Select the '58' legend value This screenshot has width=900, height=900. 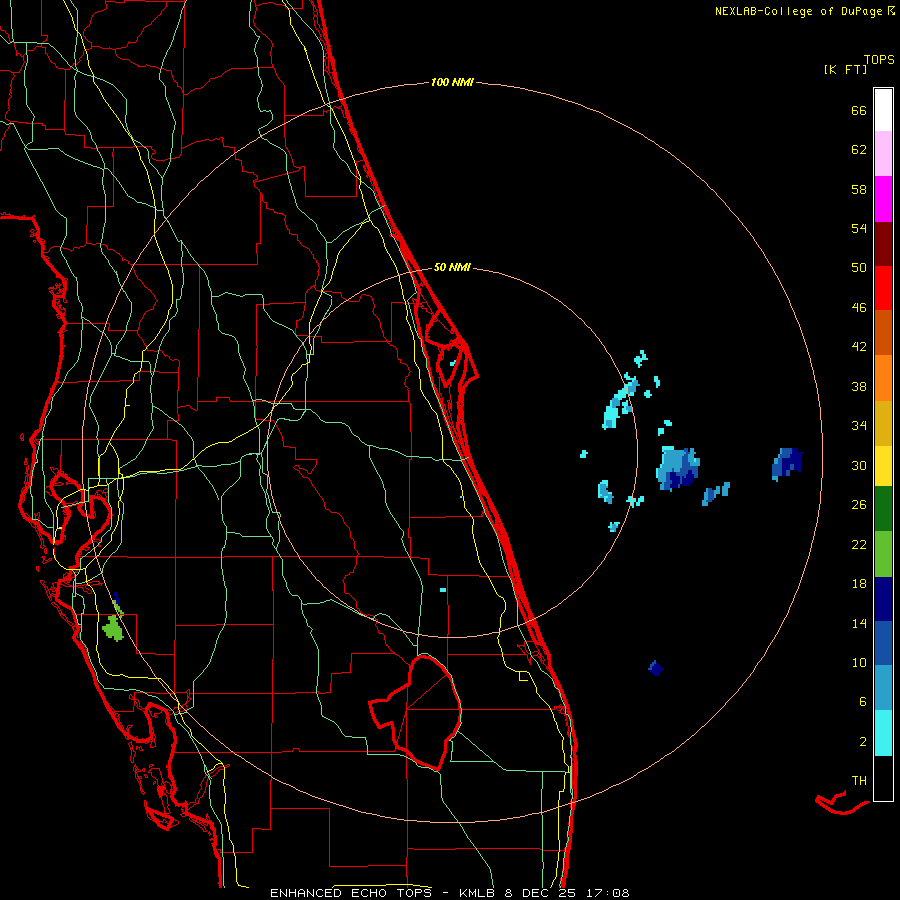coord(859,189)
